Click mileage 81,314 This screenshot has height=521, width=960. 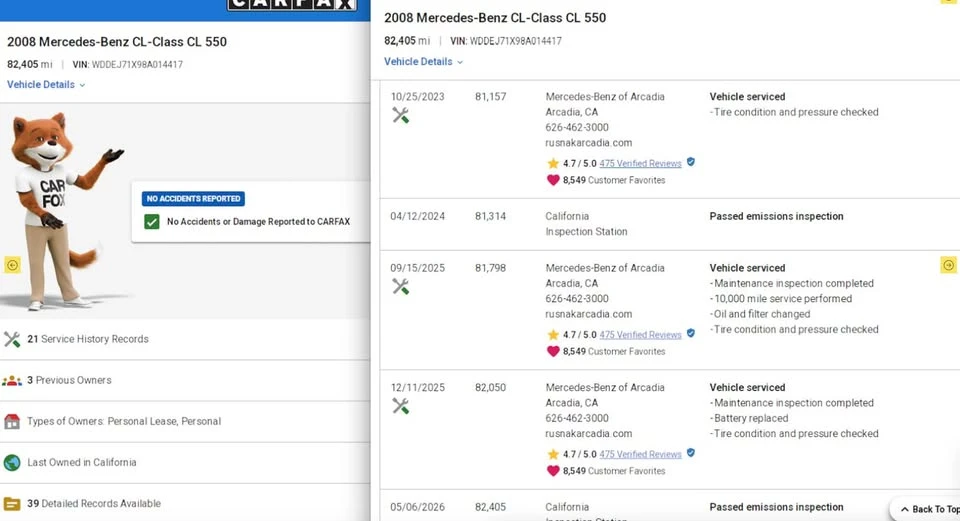click(490, 216)
